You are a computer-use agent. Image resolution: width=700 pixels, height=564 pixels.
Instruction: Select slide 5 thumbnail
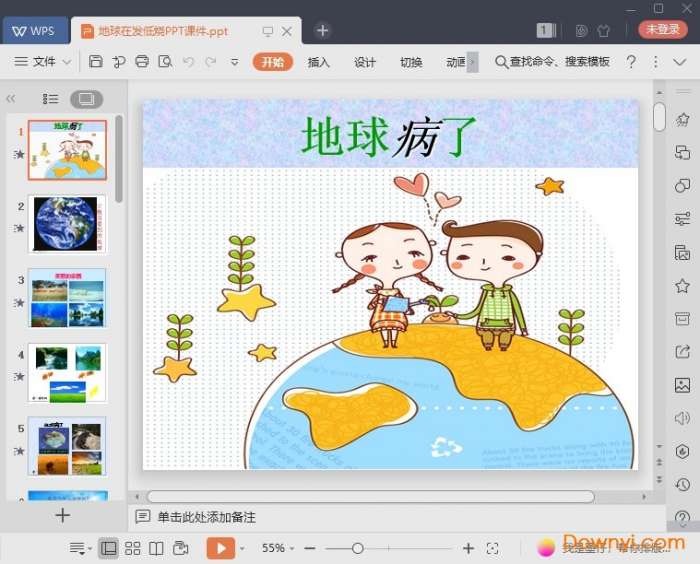pyautogui.click(x=67, y=447)
